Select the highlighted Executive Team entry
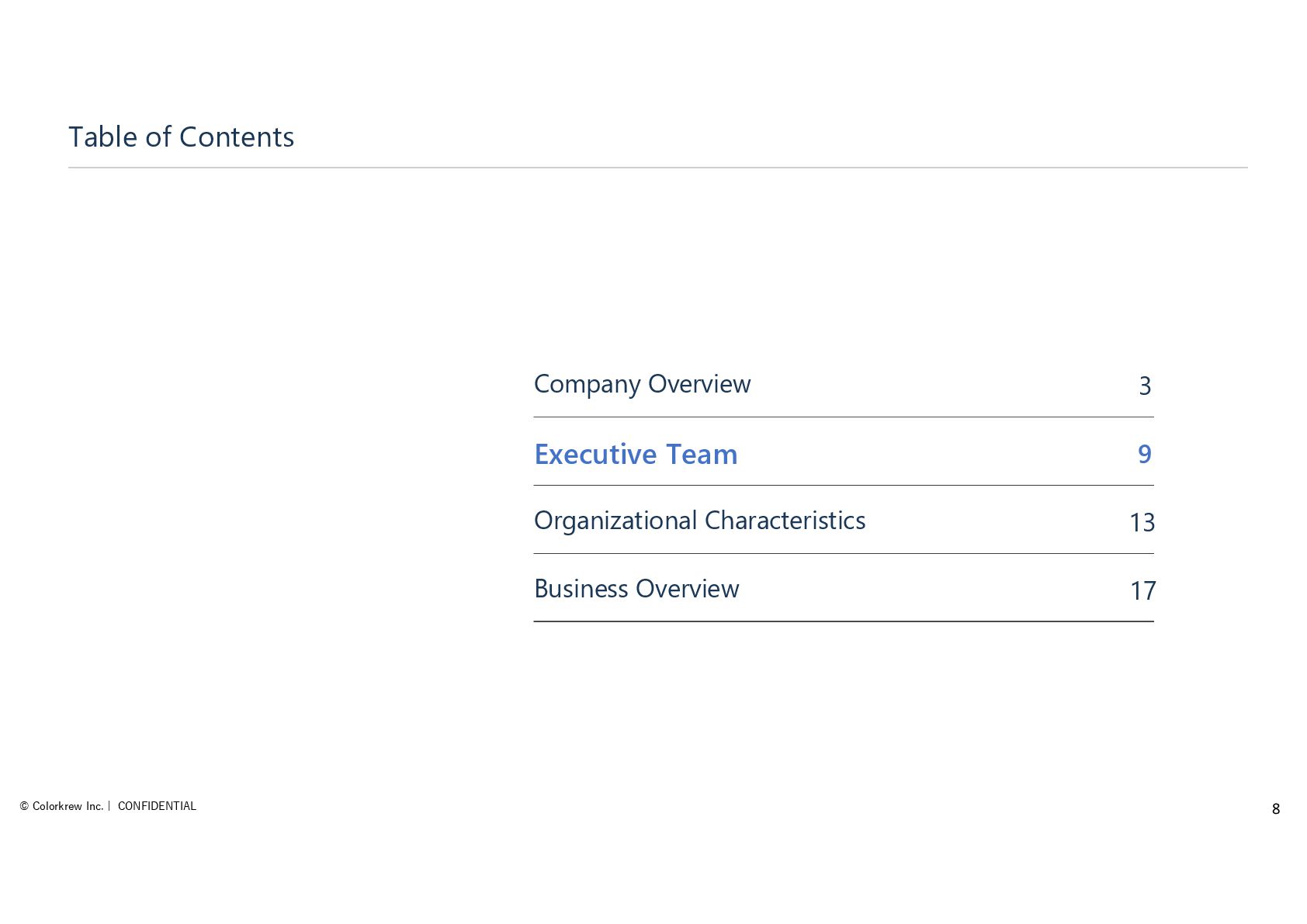The image size is (1307, 924). pos(636,454)
